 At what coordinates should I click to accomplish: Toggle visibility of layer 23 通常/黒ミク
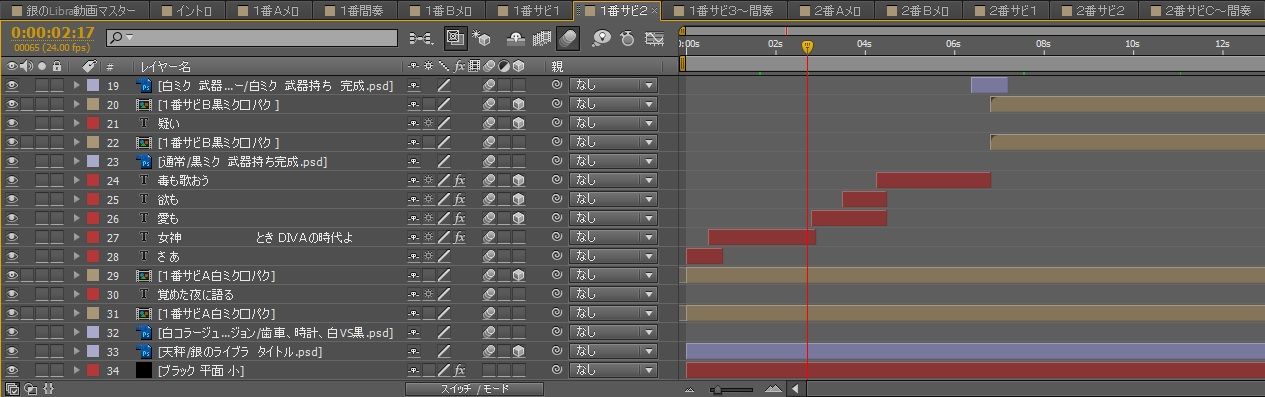click(13, 162)
